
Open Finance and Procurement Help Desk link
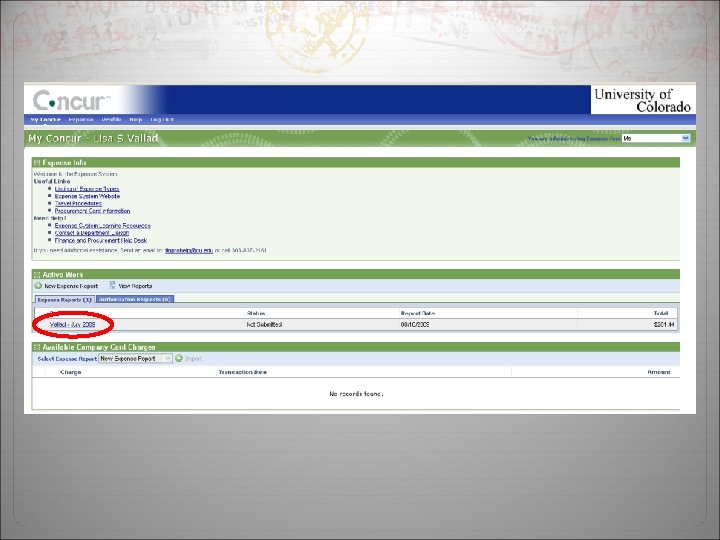pos(101,240)
